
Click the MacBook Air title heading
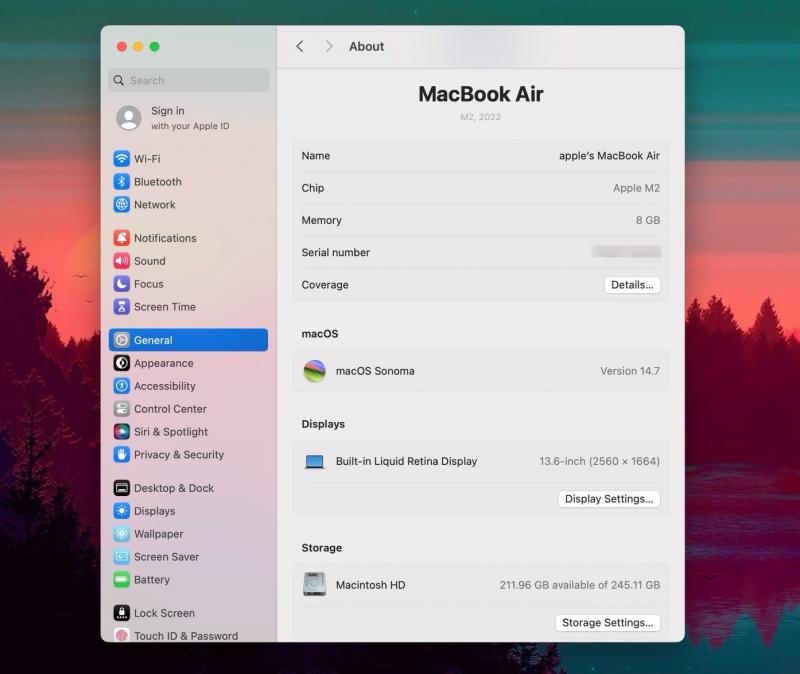[481, 94]
